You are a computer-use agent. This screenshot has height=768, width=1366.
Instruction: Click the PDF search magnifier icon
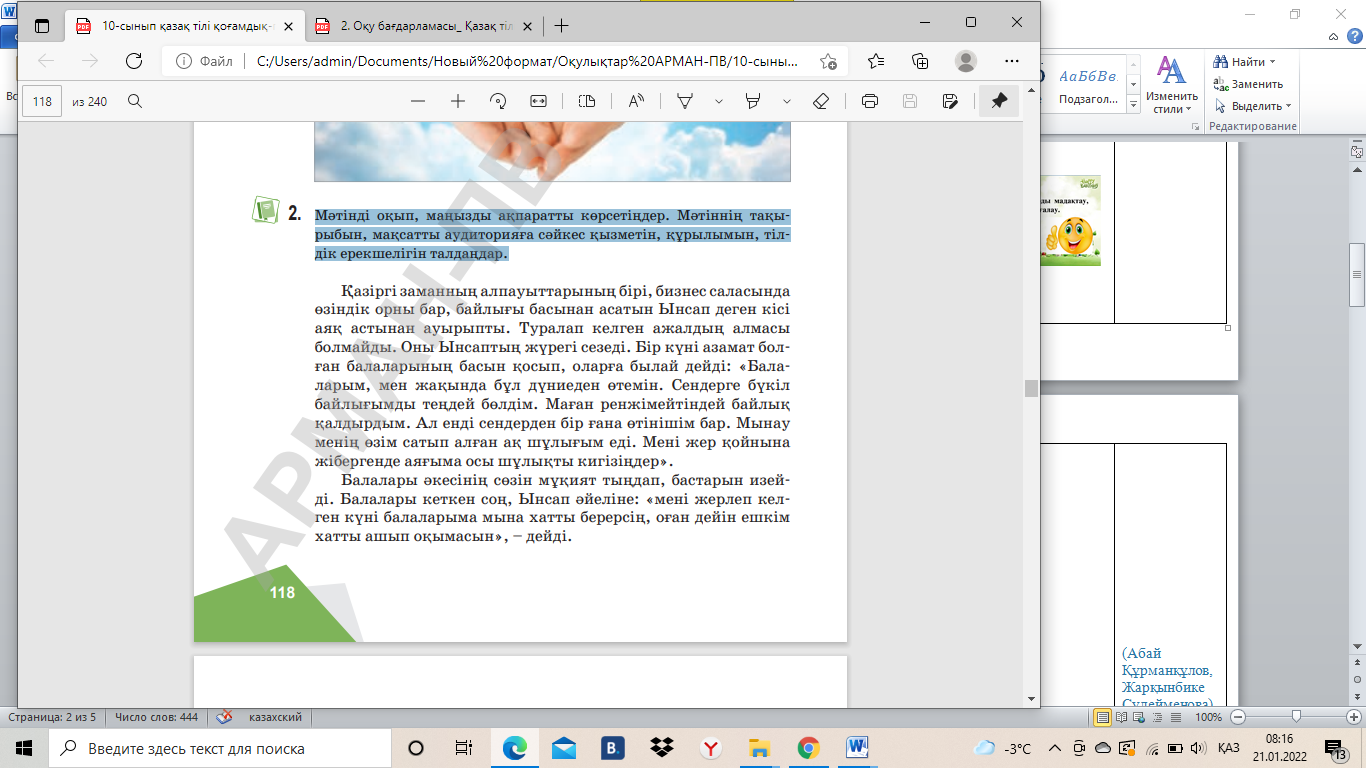(135, 101)
